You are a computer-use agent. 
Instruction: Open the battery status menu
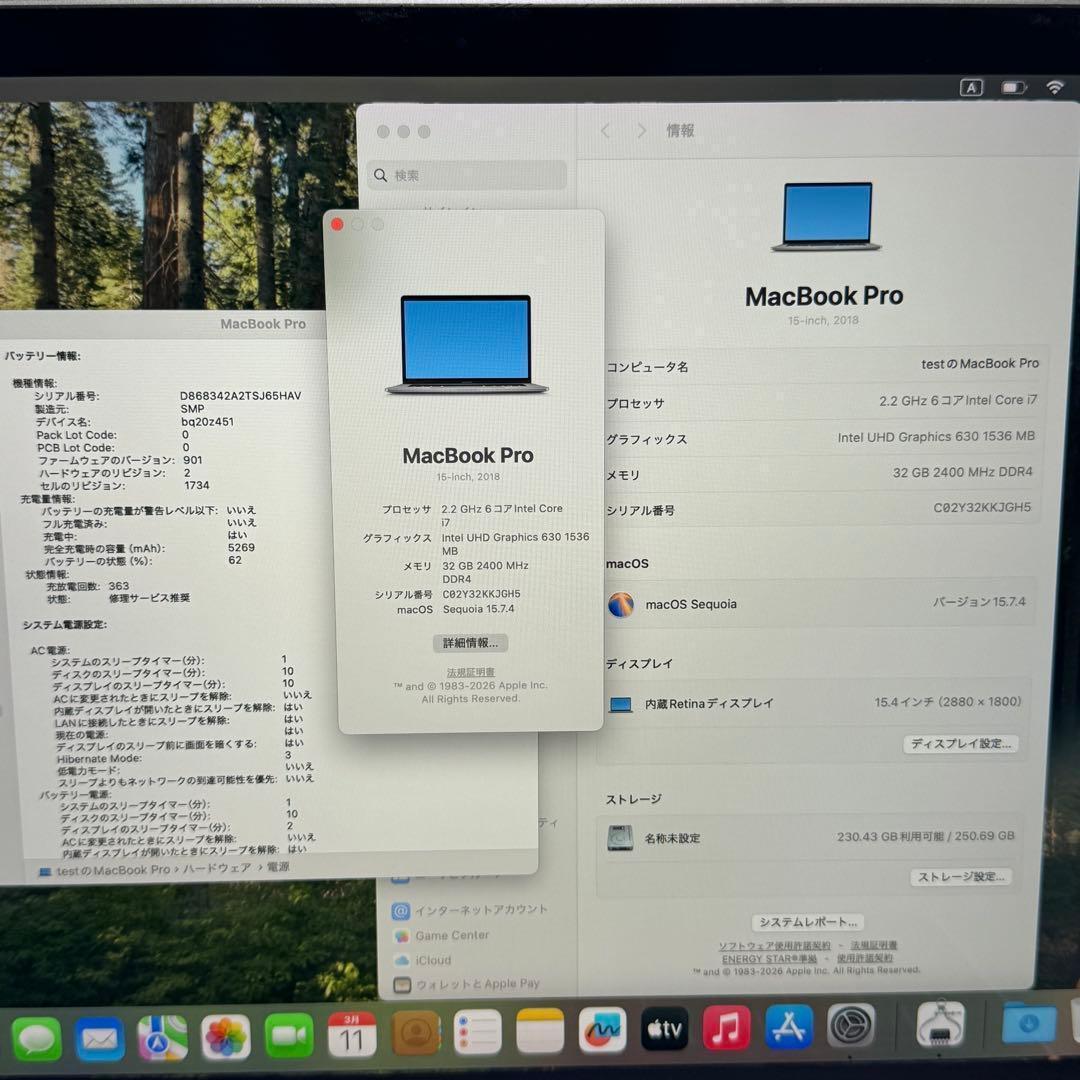click(x=1013, y=87)
